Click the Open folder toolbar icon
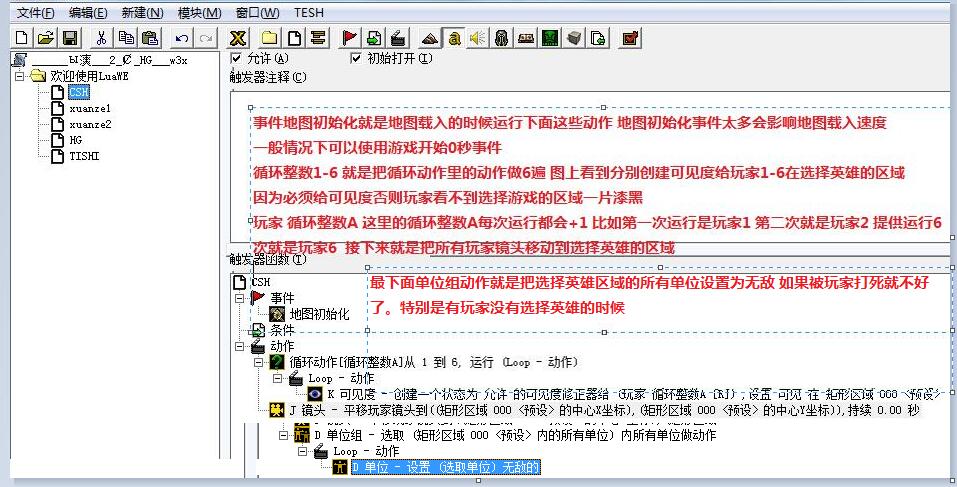 [x=46, y=38]
